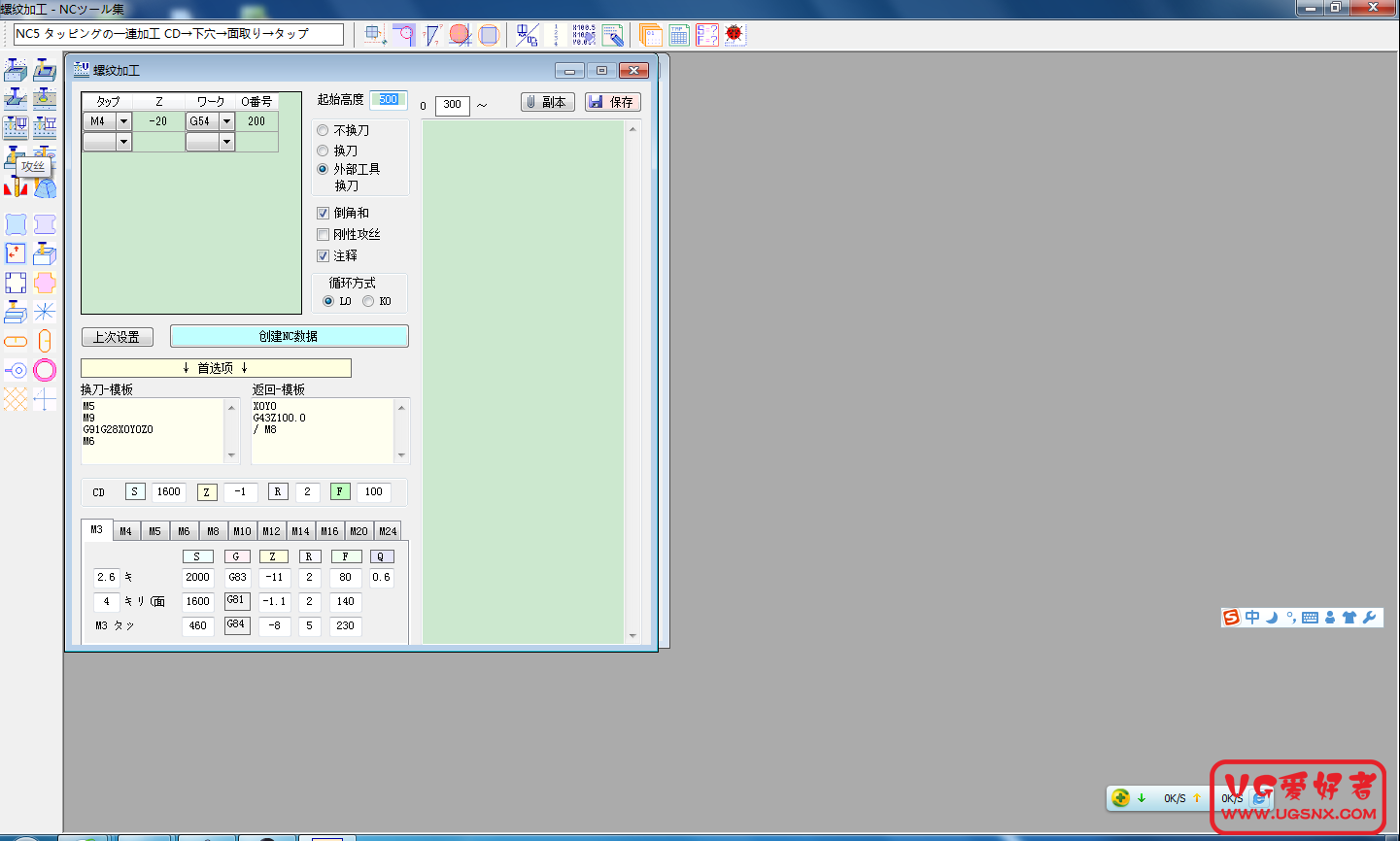1400x841 pixels.
Task: Click the Sogou wrench settings icon
Action: pyautogui.click(x=1370, y=618)
